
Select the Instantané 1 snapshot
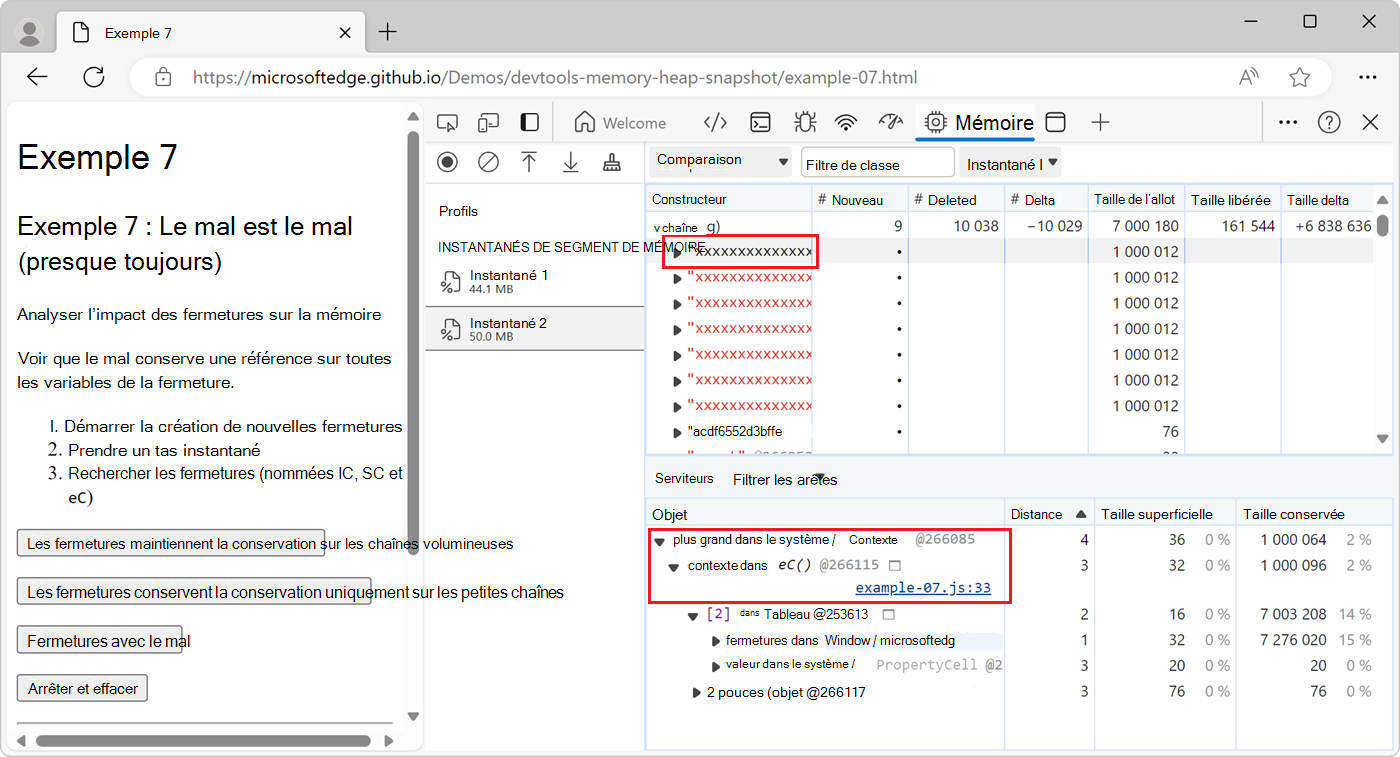pyautogui.click(x=535, y=282)
